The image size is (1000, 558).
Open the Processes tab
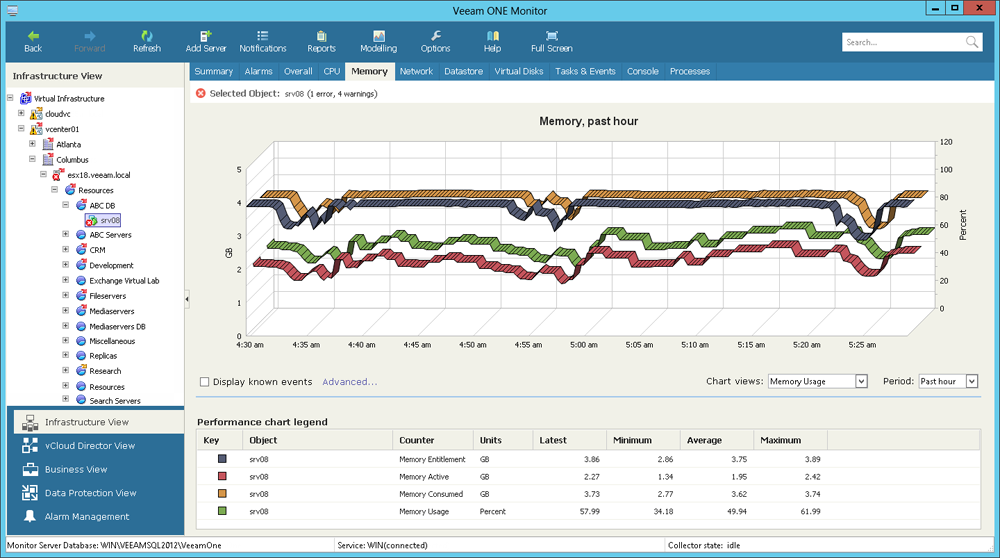(x=690, y=71)
